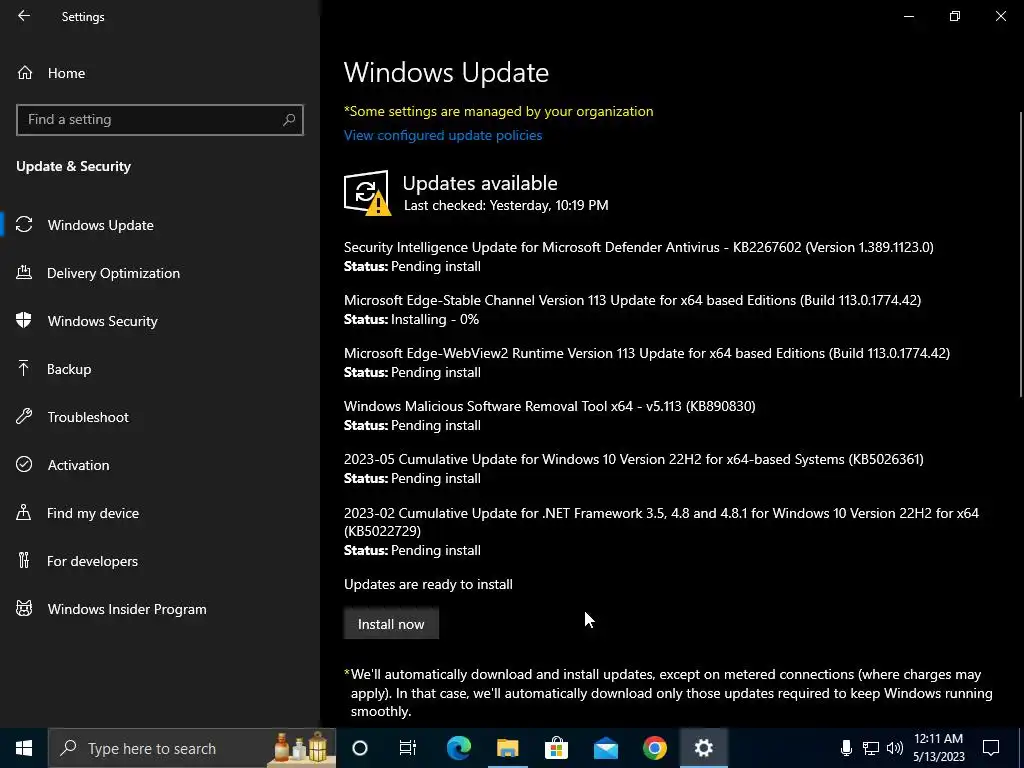The image size is (1024, 768).
Task: Click the Settings gear on the taskbar
Action: [x=703, y=748]
